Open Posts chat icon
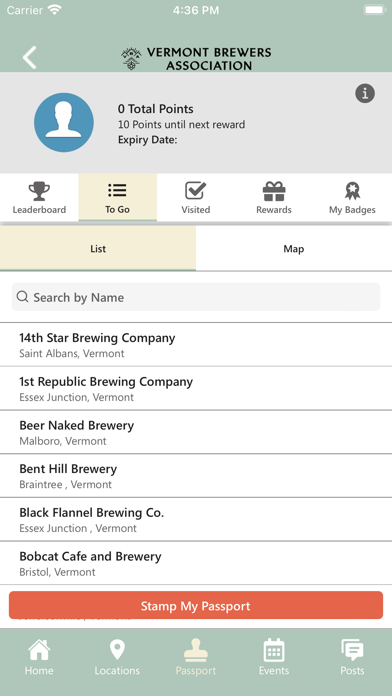 (352, 657)
